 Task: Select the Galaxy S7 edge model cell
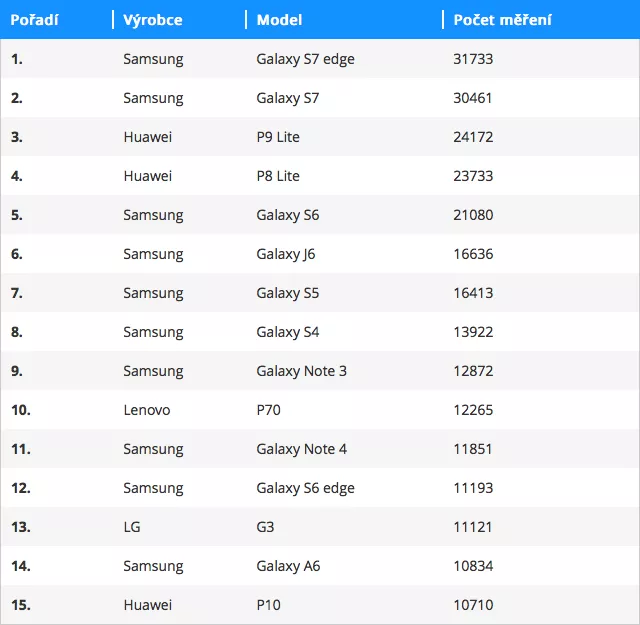[305, 59]
